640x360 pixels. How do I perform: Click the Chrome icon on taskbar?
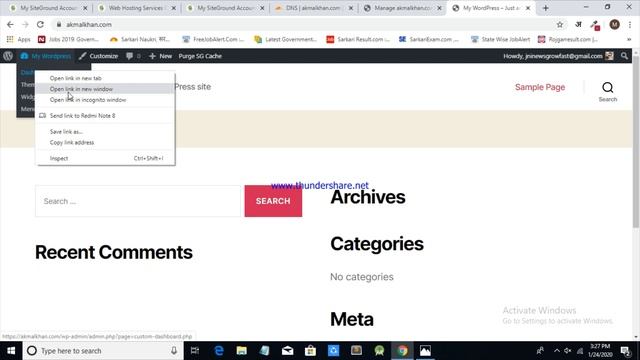click(402, 351)
